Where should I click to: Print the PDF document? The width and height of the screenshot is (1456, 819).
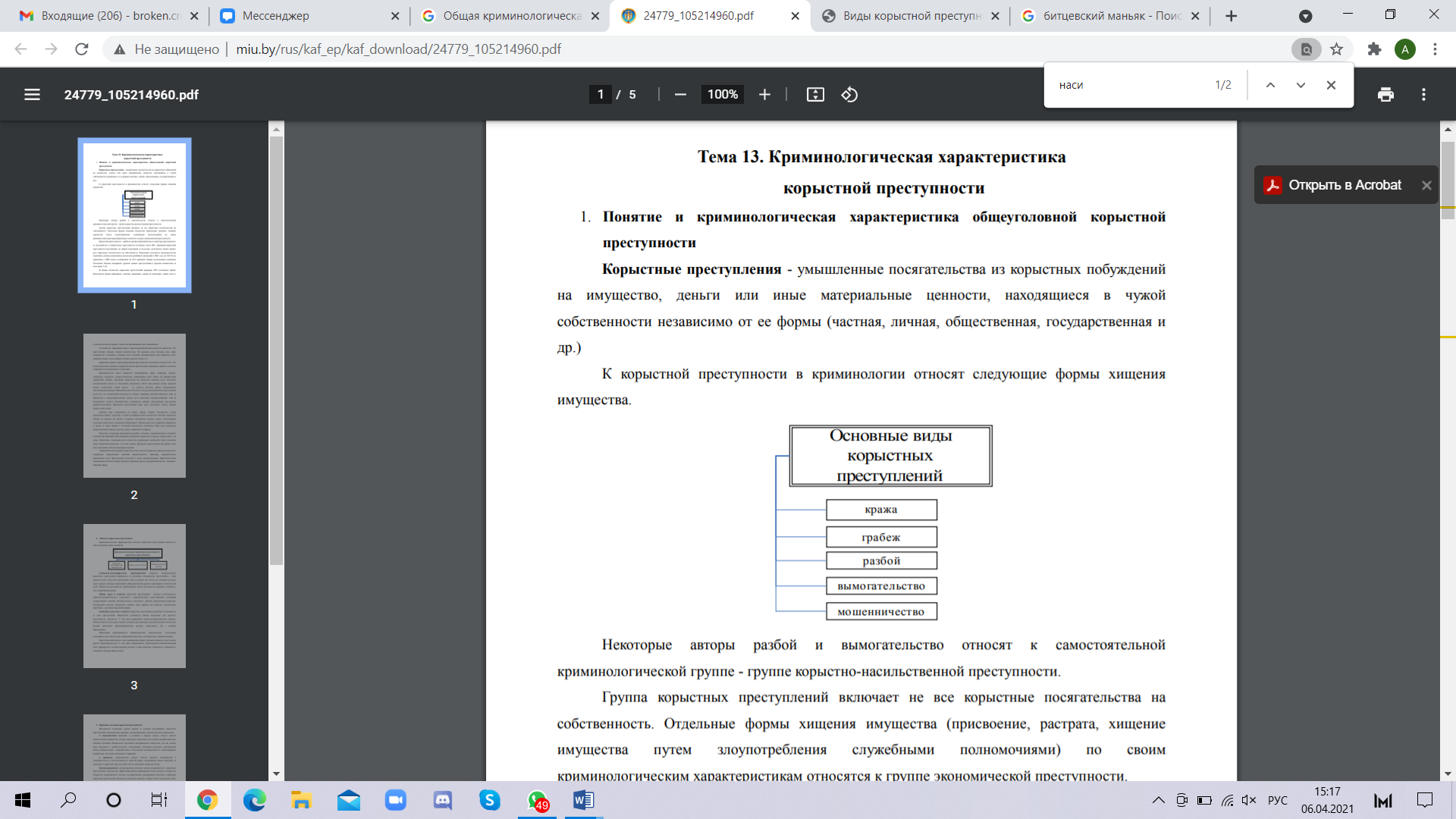pos(1385,95)
